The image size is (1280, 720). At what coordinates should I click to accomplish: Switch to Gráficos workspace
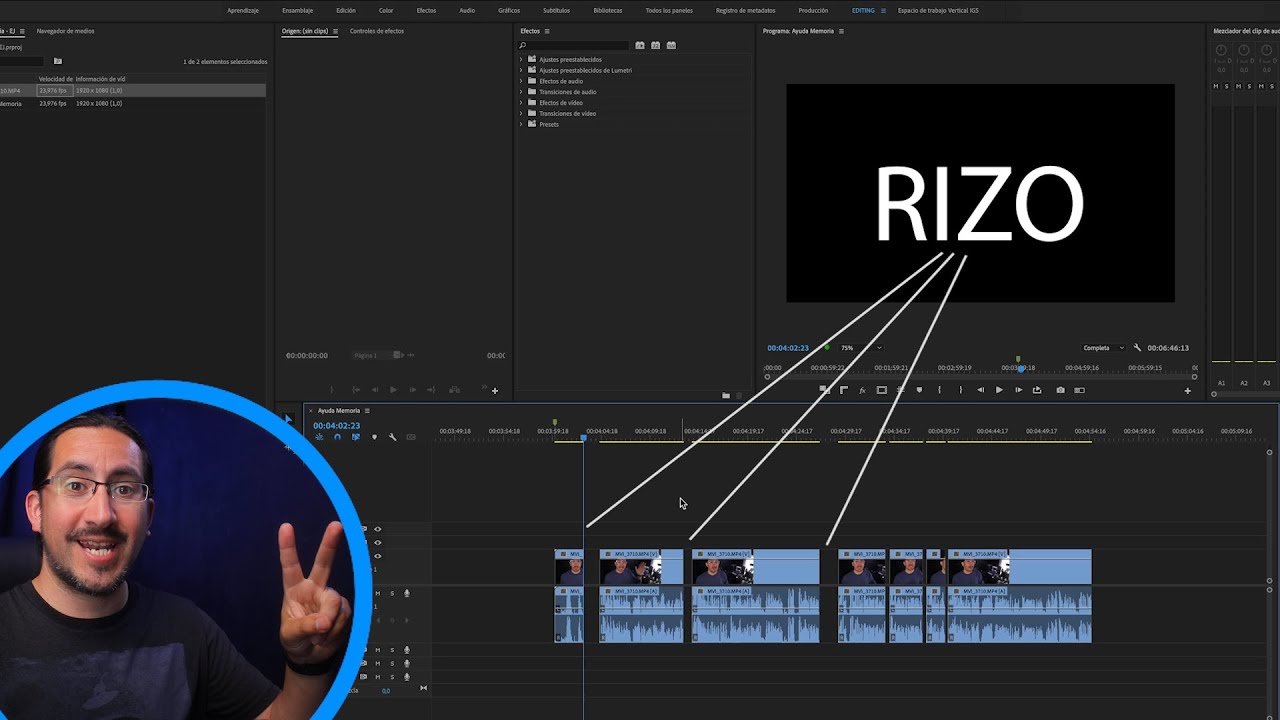click(509, 10)
